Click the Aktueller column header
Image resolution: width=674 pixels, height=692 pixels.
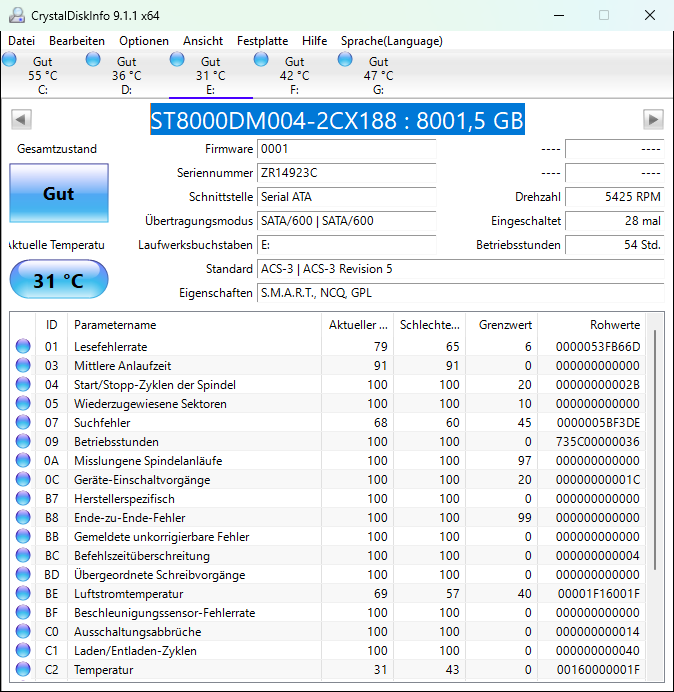[358, 325]
